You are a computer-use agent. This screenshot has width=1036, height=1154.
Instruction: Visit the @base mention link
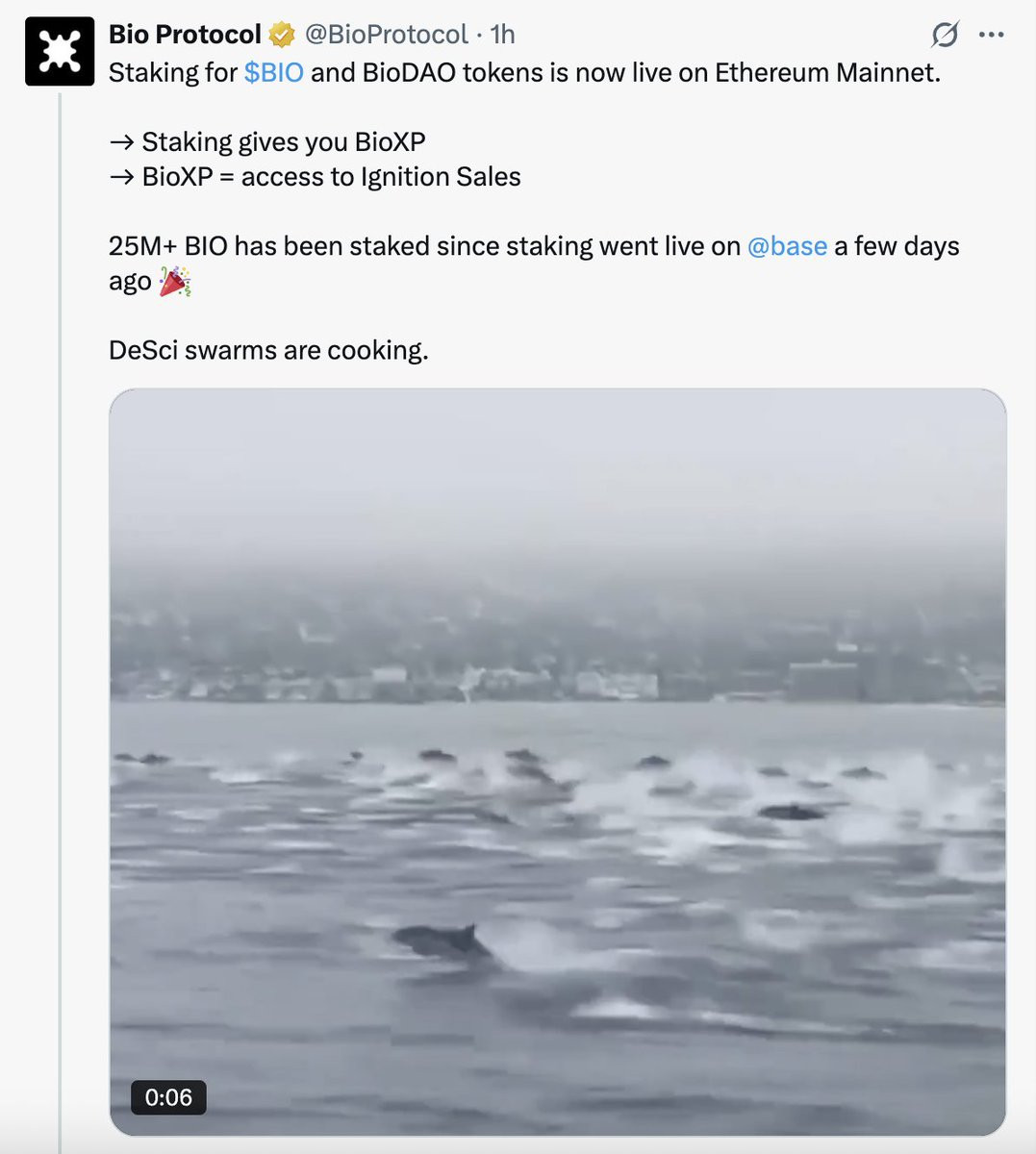point(787,246)
